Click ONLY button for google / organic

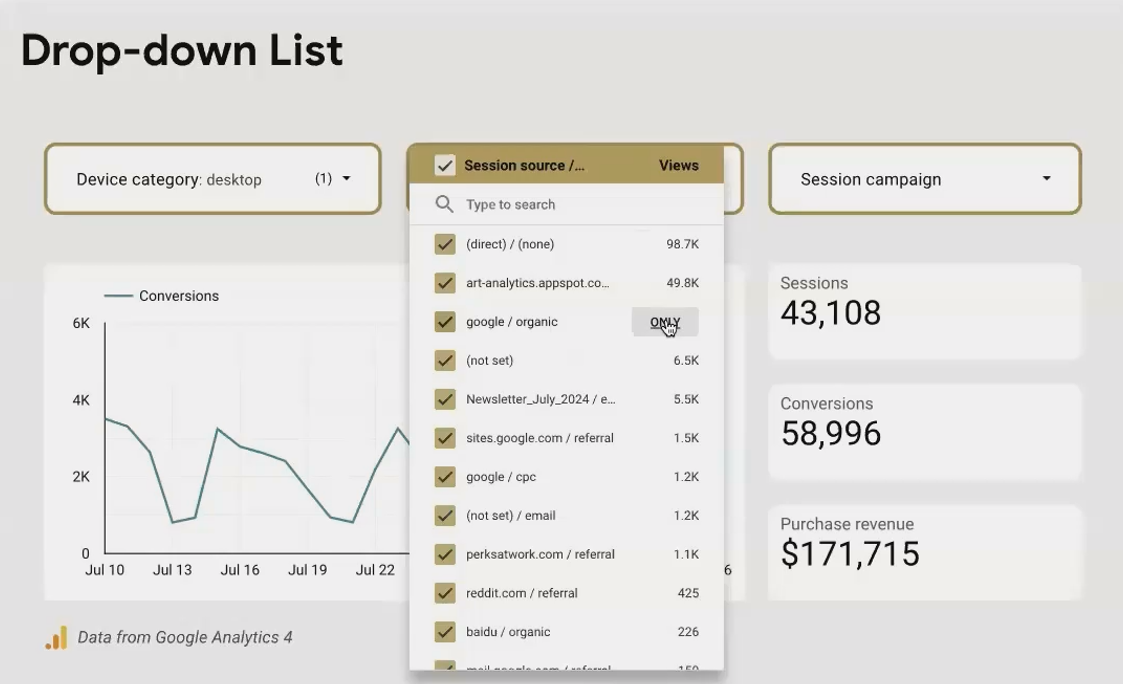point(665,322)
